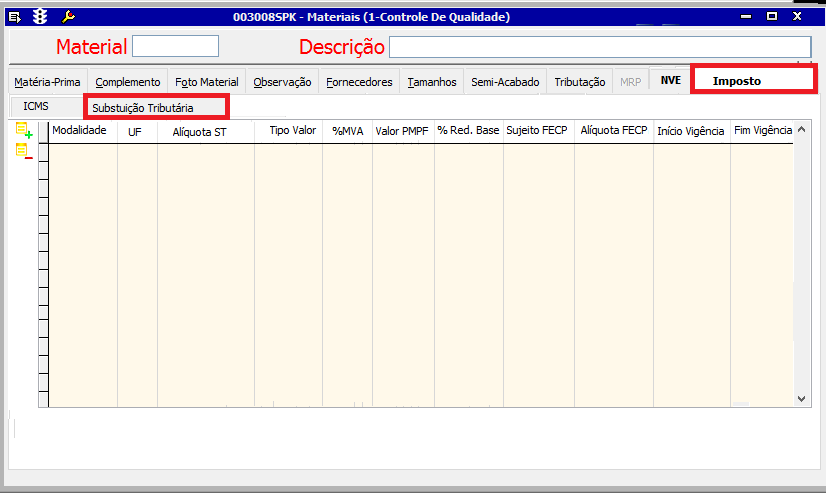
Task: Click the Modalidade column header
Action: (83, 131)
